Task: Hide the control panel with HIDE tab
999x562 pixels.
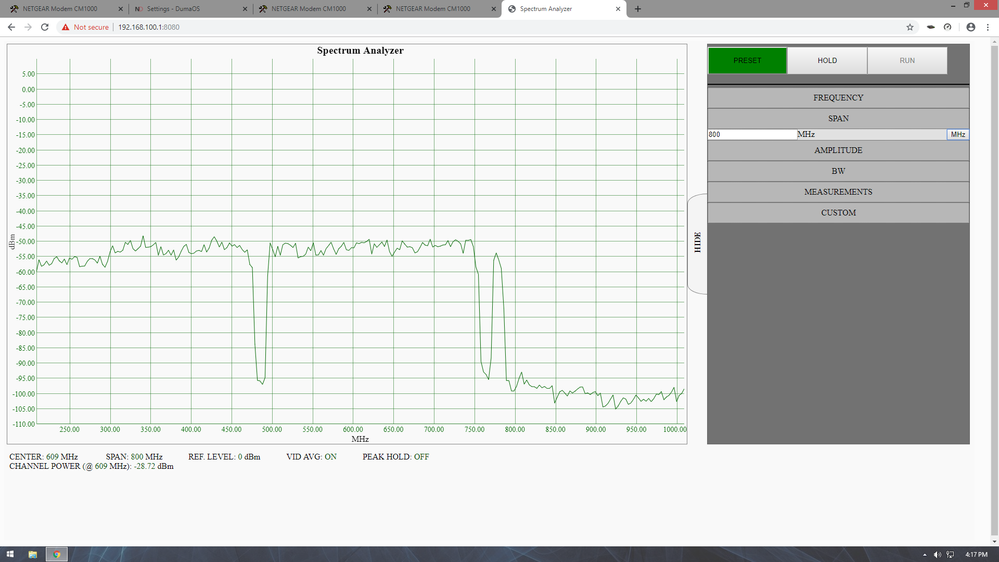Action: coord(697,243)
